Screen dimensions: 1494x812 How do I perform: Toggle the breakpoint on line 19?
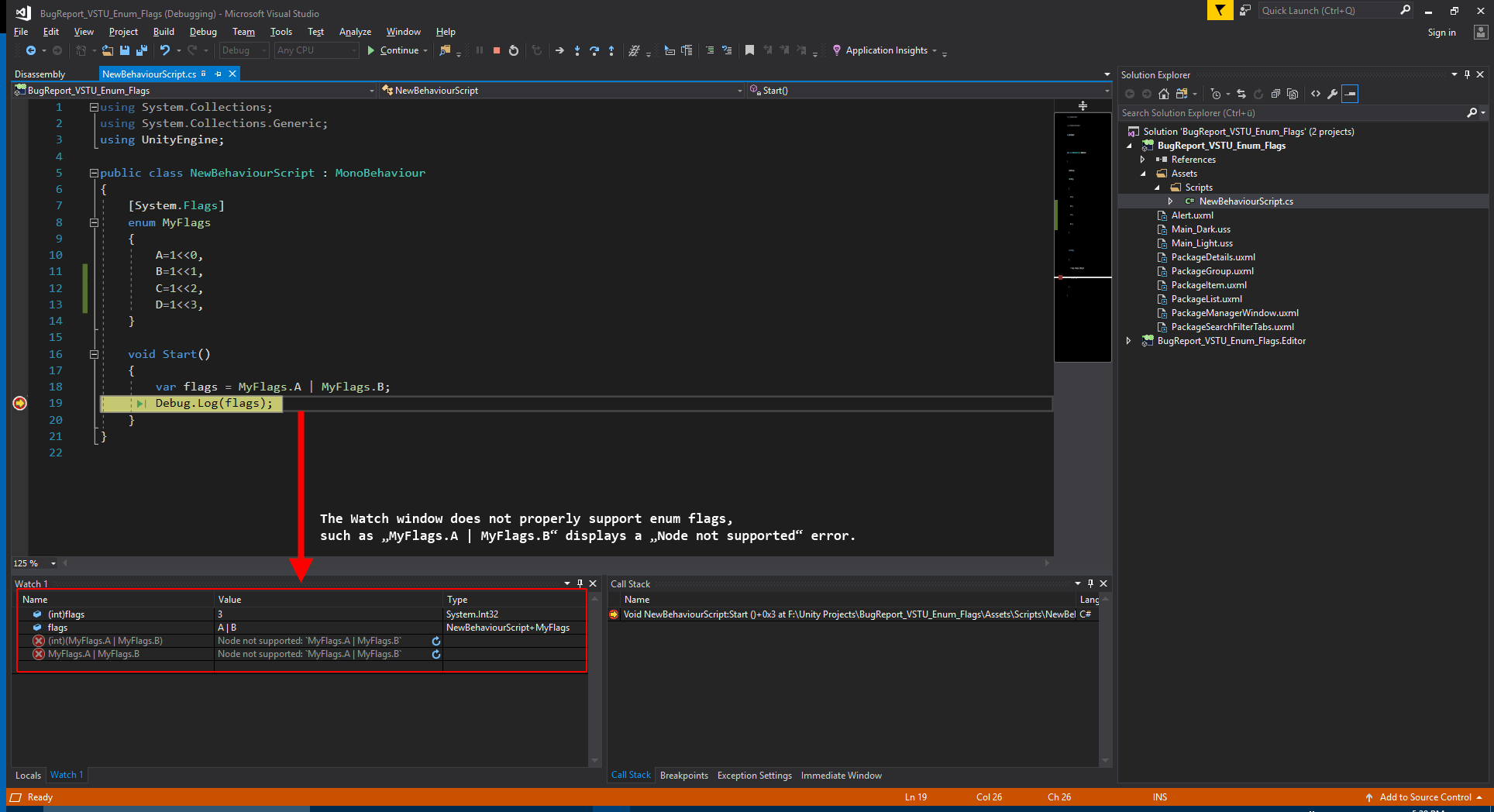(19, 403)
